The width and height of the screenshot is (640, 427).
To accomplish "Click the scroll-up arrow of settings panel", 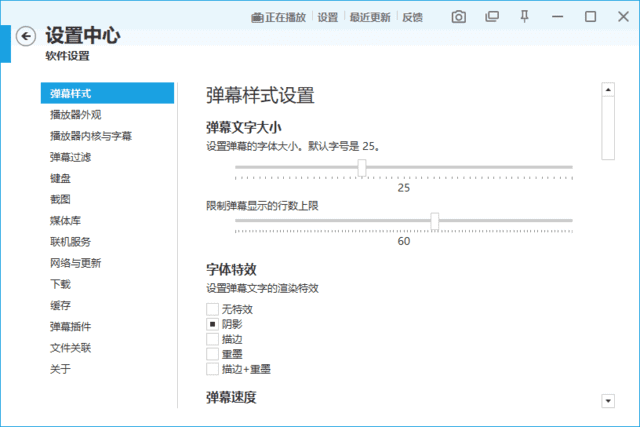I will coord(607,89).
